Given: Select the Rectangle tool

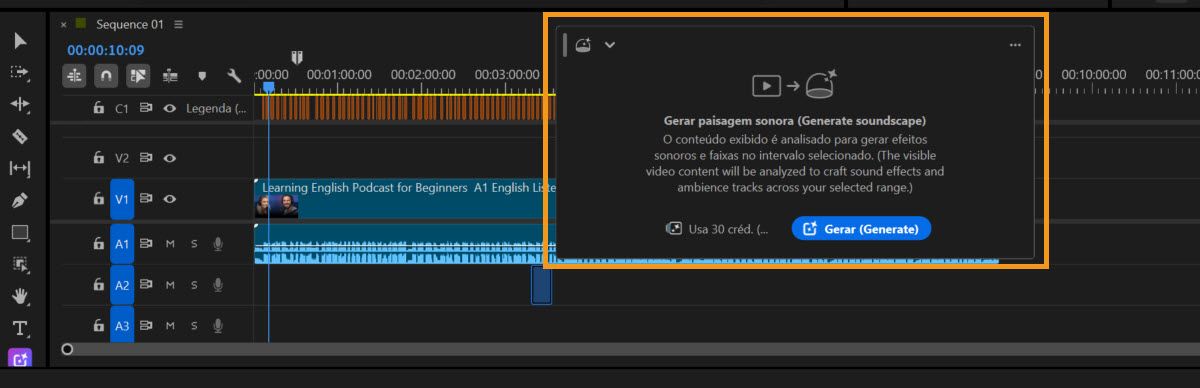Looking at the screenshot, I should pyautogui.click(x=20, y=232).
